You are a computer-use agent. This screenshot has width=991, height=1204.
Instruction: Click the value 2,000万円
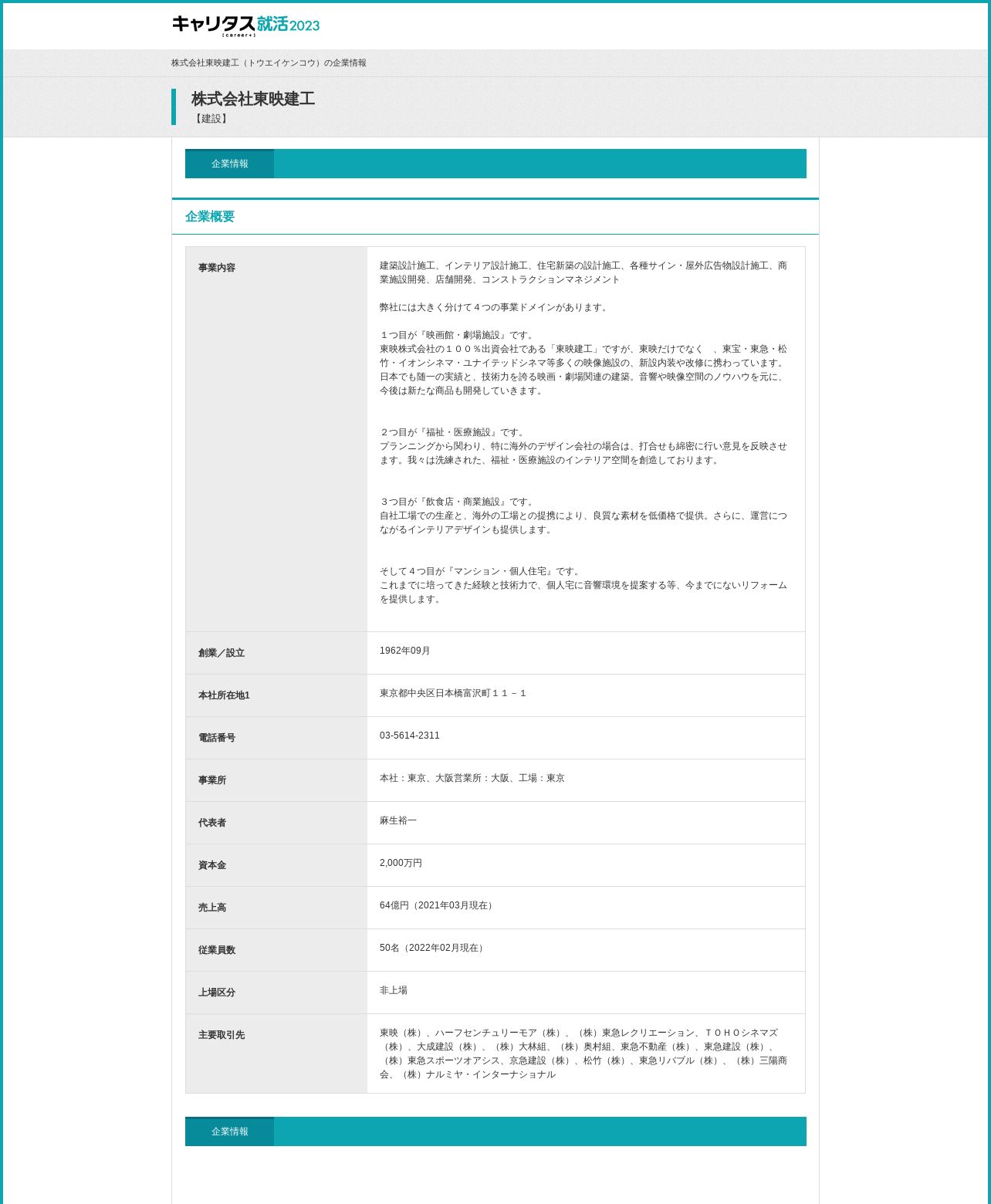[401, 863]
